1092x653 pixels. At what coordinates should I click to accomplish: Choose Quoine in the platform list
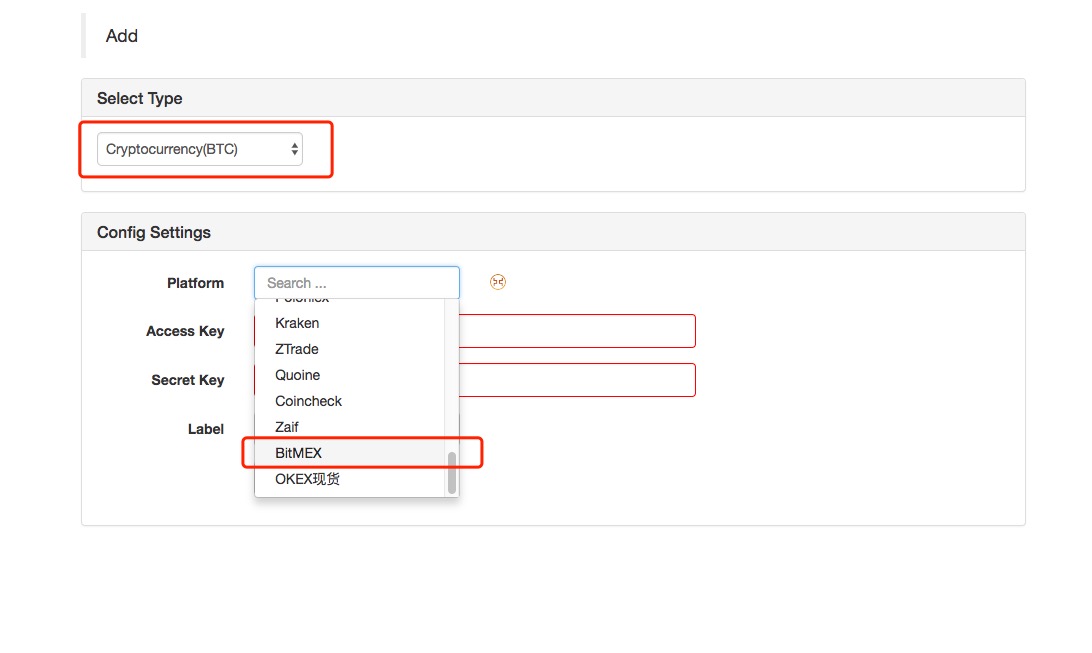coord(350,375)
